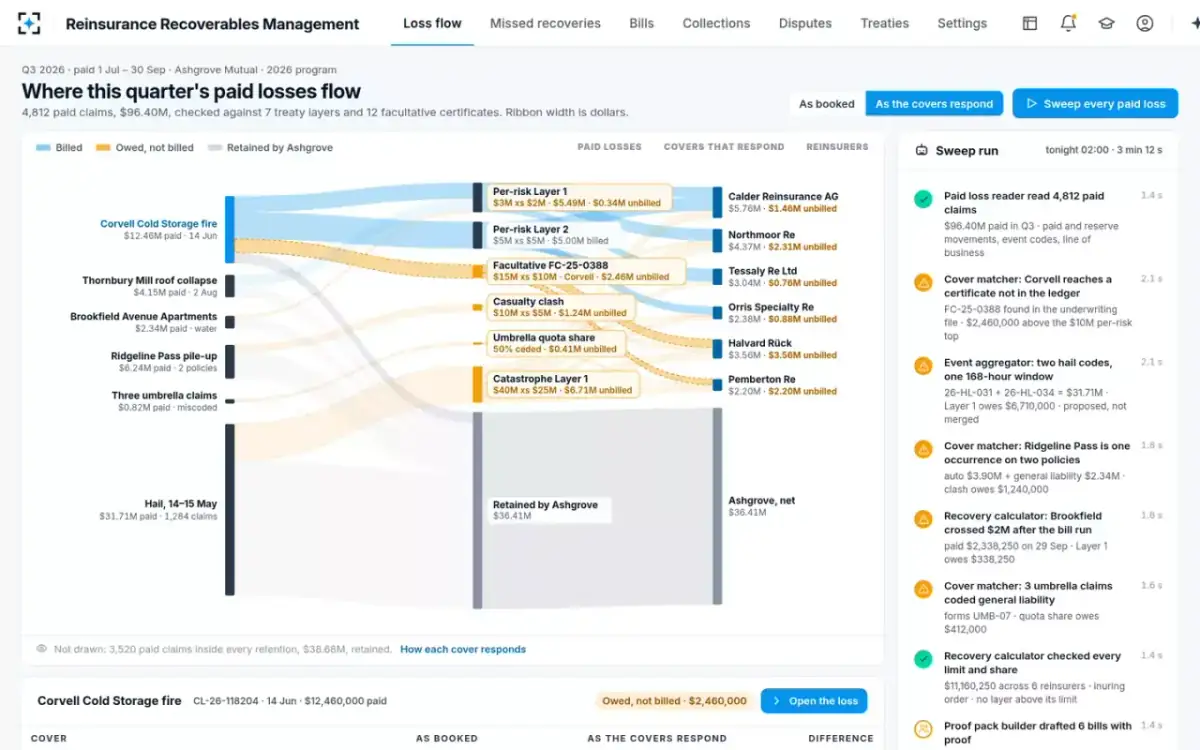Toggle the Retained by Ashgrove legend entry
This screenshot has height=750, width=1200.
pos(270,148)
